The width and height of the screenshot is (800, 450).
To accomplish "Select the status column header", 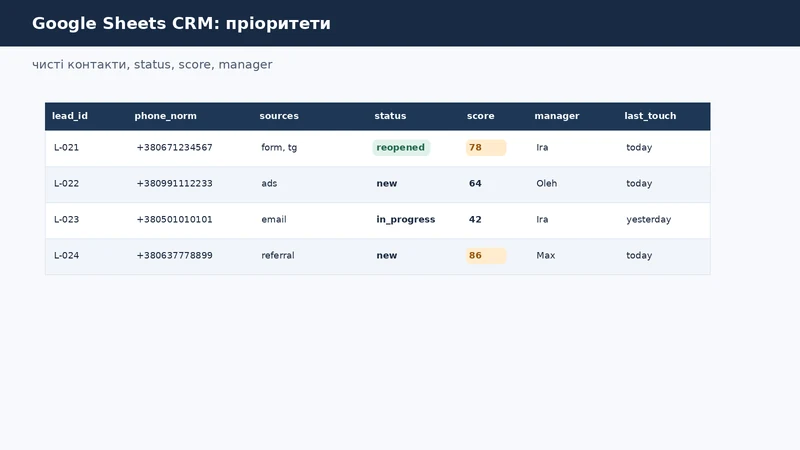I will tap(390, 116).
